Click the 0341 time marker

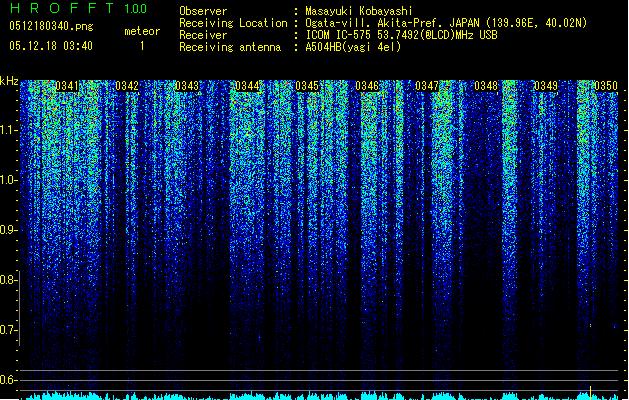pyautogui.click(x=67, y=86)
